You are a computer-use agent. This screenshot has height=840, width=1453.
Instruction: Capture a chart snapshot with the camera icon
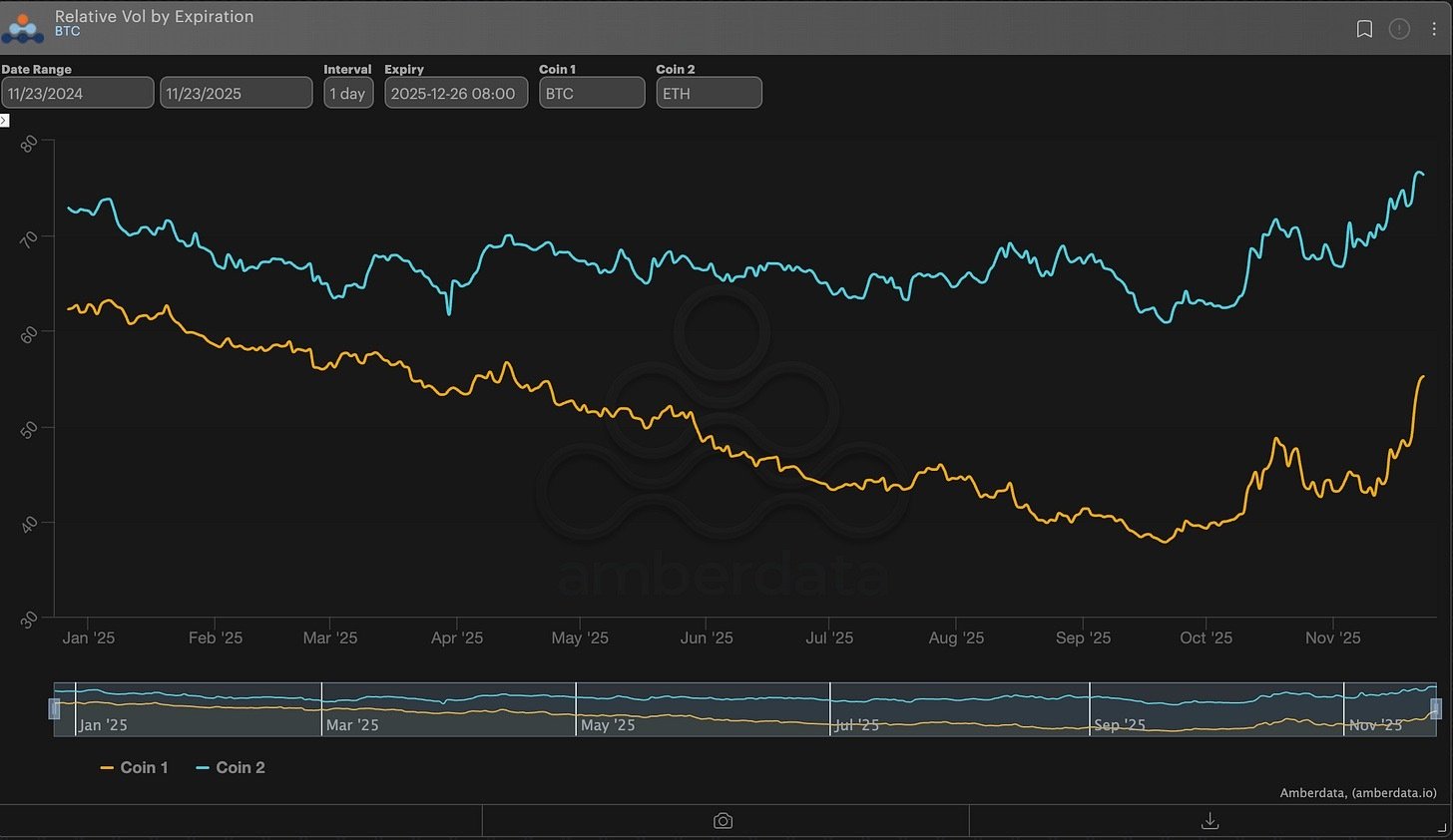click(x=724, y=820)
